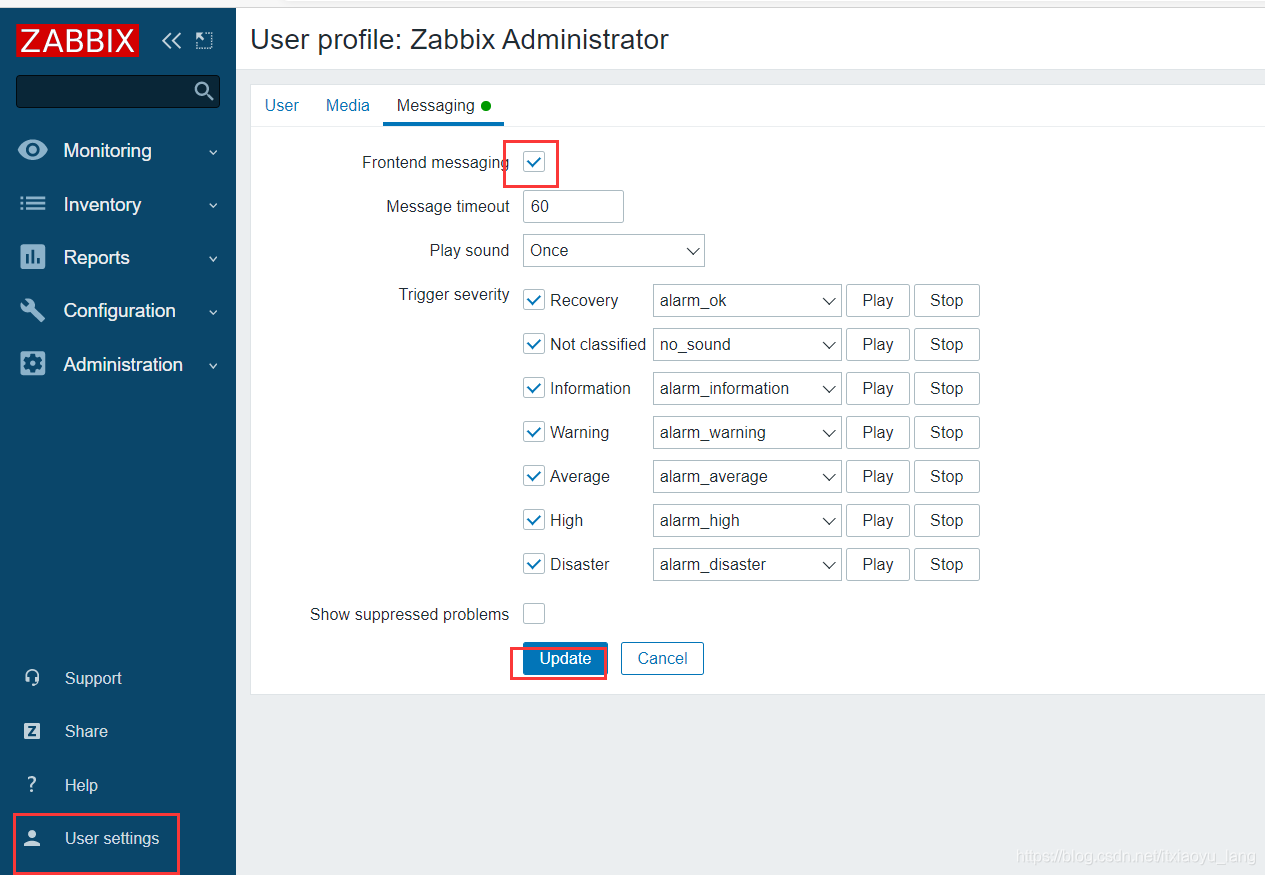Expand the Reports menu
This screenshot has width=1265, height=875.
coord(118,257)
